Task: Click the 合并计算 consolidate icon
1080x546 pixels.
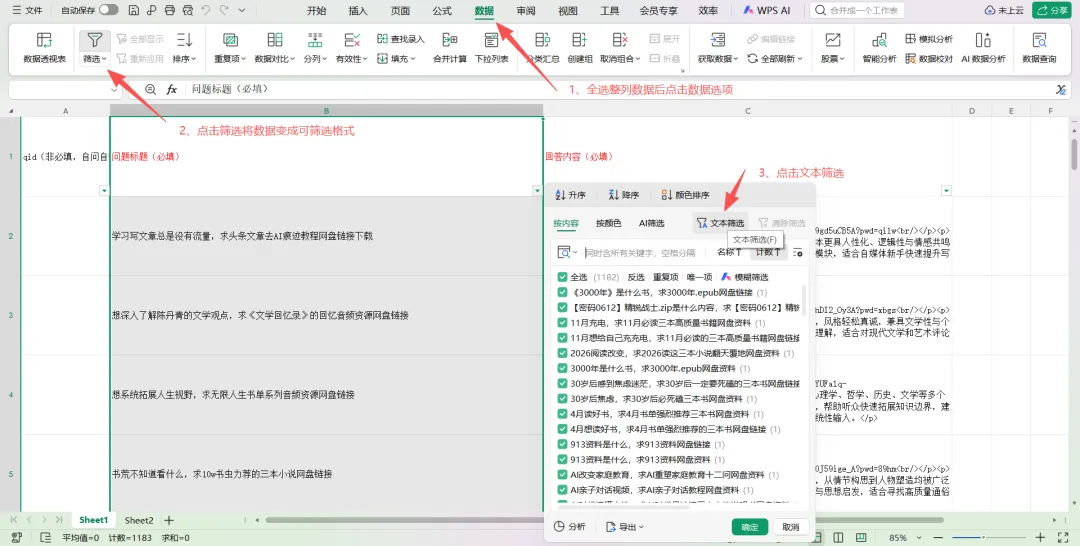Action: 450,40
